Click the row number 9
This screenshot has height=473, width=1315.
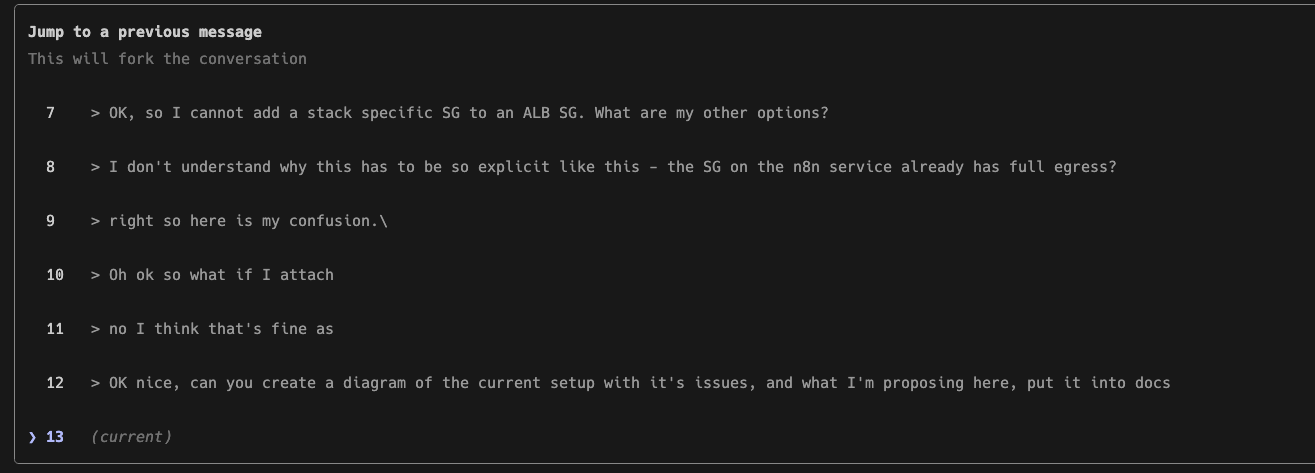51,221
